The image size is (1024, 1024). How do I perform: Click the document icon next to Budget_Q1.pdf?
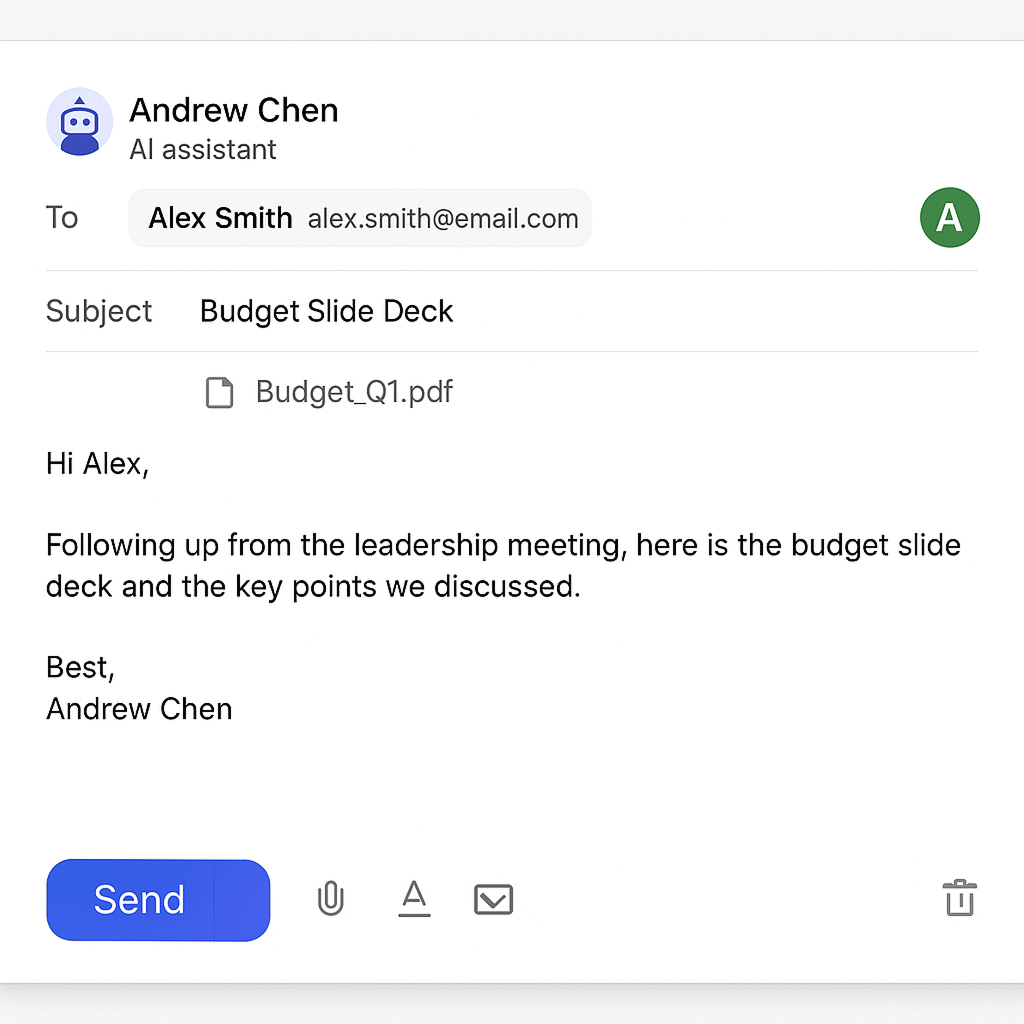click(x=219, y=392)
